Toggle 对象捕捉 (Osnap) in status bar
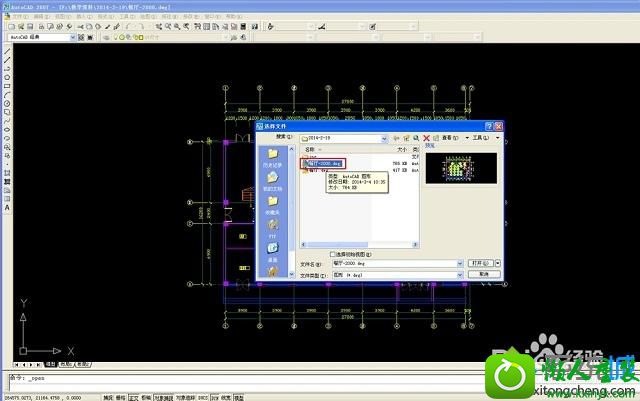Image resolution: width=640 pixels, height=401 pixels. (x=164, y=397)
